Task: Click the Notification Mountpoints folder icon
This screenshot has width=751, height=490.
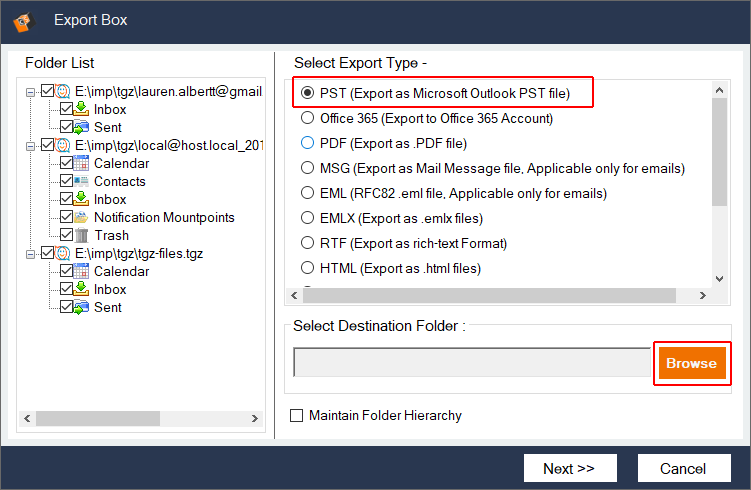Action: pos(83,217)
